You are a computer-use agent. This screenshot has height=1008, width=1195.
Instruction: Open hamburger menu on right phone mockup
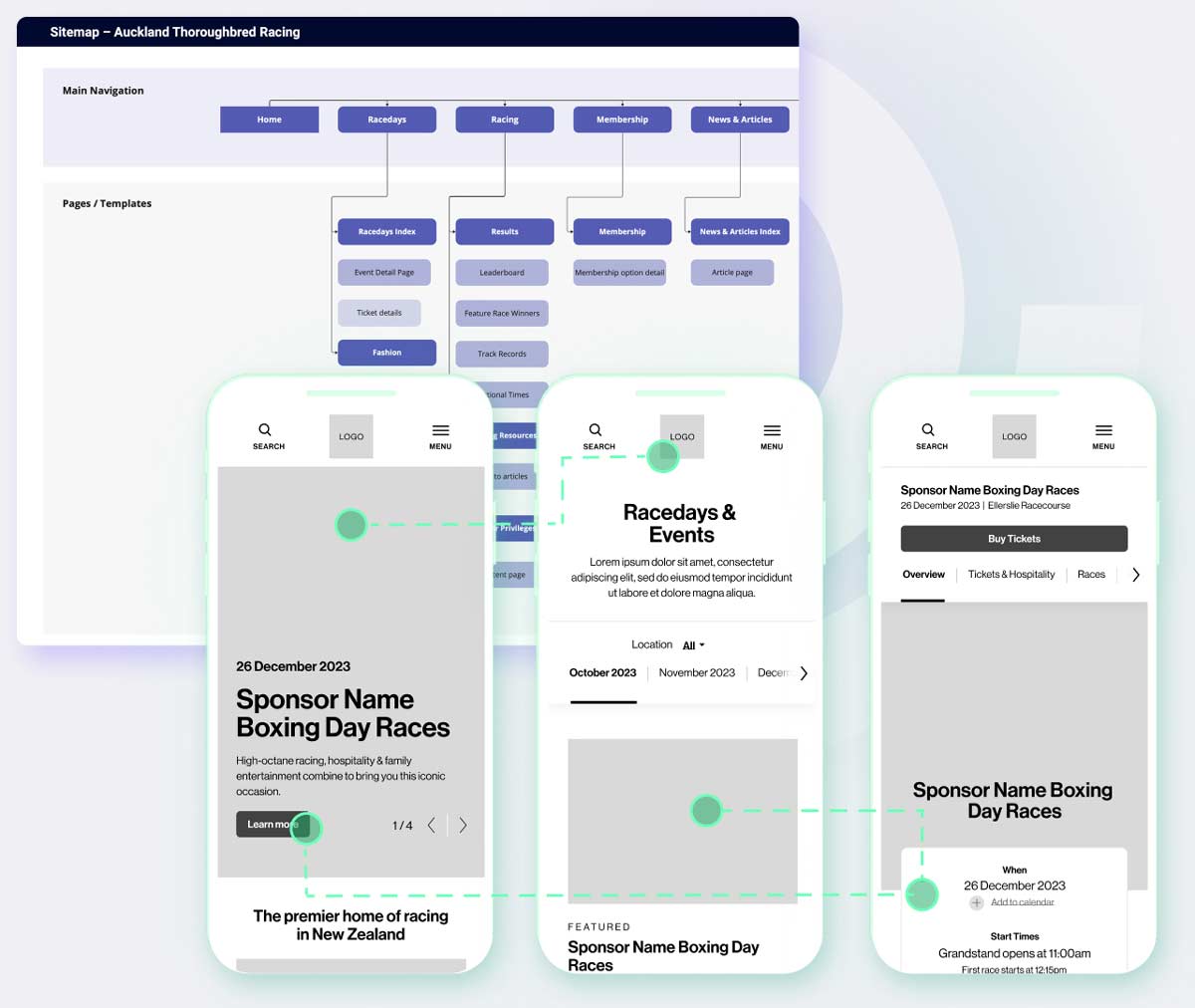[1103, 430]
